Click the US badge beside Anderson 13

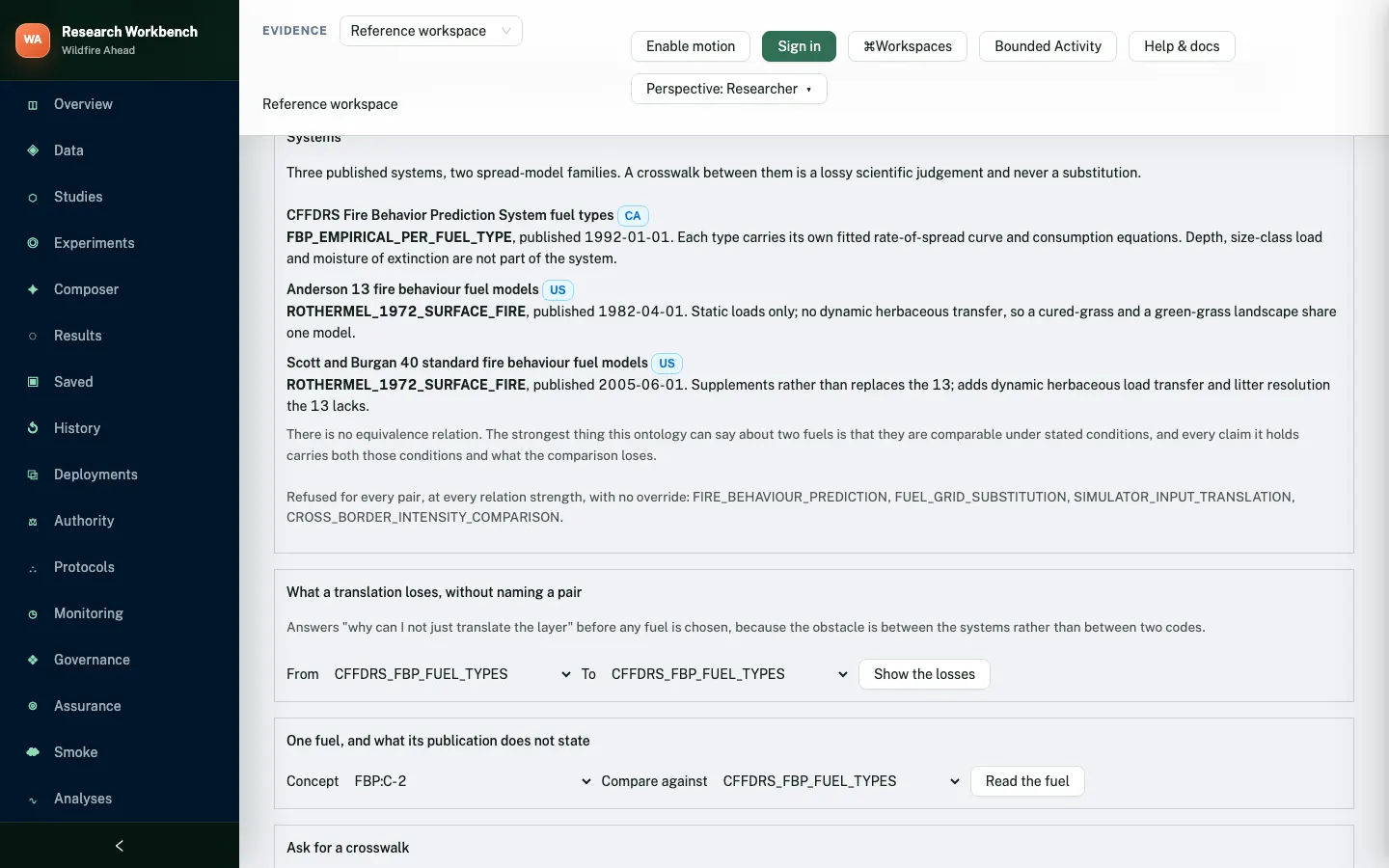click(x=558, y=290)
